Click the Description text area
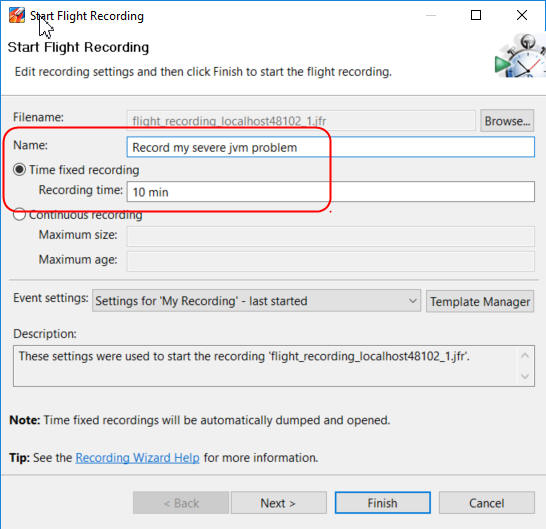Screen dimensions: 546x529 click(265, 366)
